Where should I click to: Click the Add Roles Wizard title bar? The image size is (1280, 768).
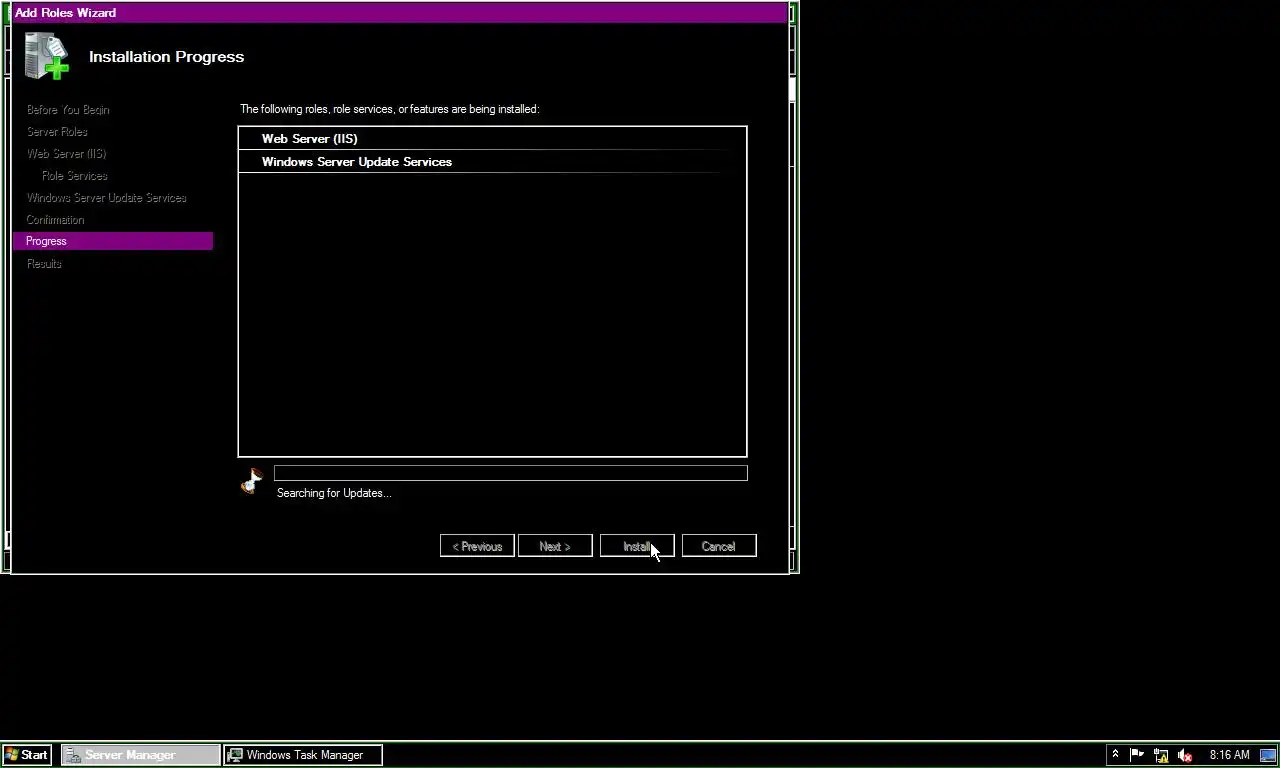[400, 13]
